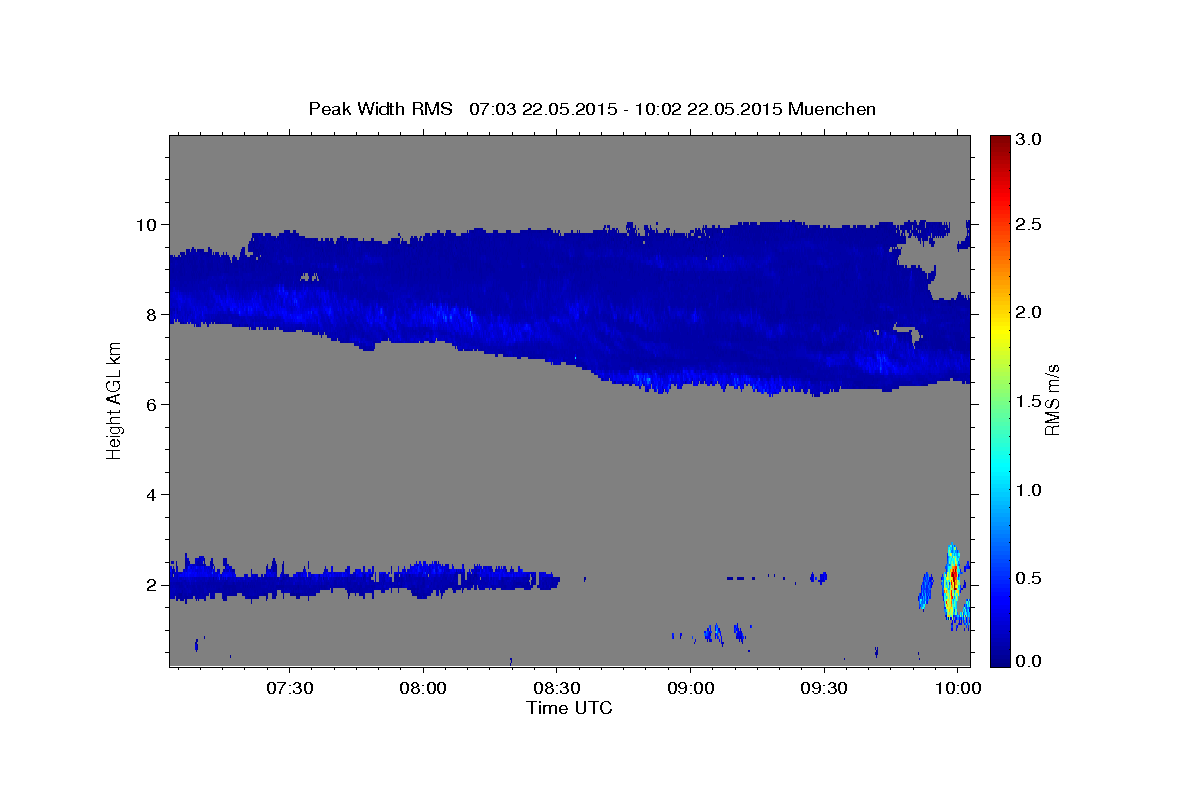This screenshot has width=1200, height=800.
Task: Click the 09:00 time tick label
Action: pyautogui.click(x=691, y=689)
